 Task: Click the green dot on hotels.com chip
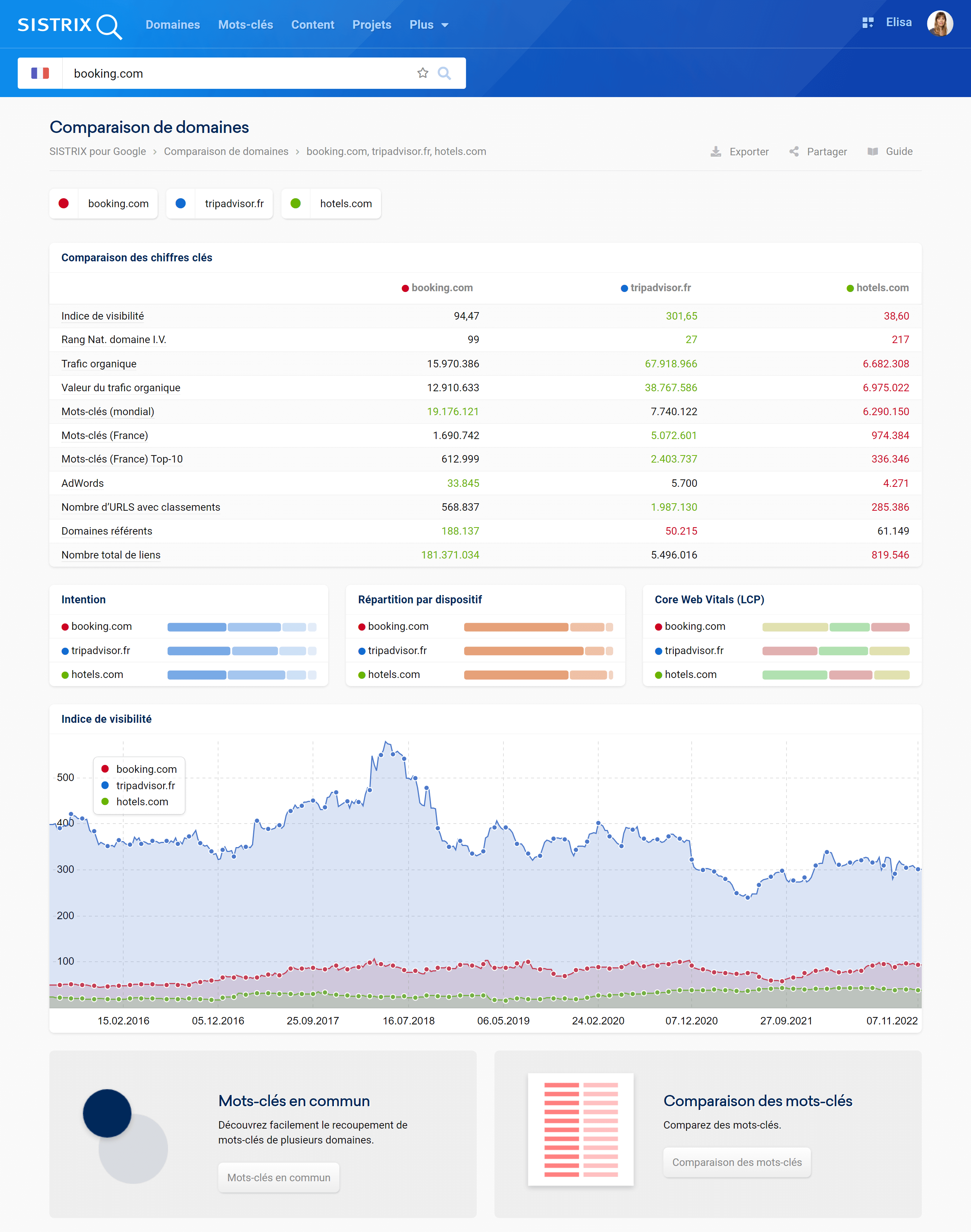(x=296, y=203)
